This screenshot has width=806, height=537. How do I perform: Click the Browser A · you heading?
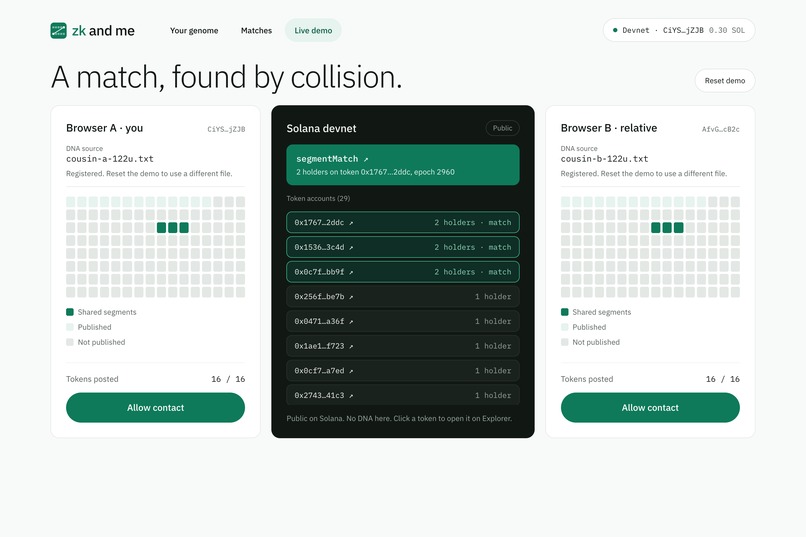point(104,128)
